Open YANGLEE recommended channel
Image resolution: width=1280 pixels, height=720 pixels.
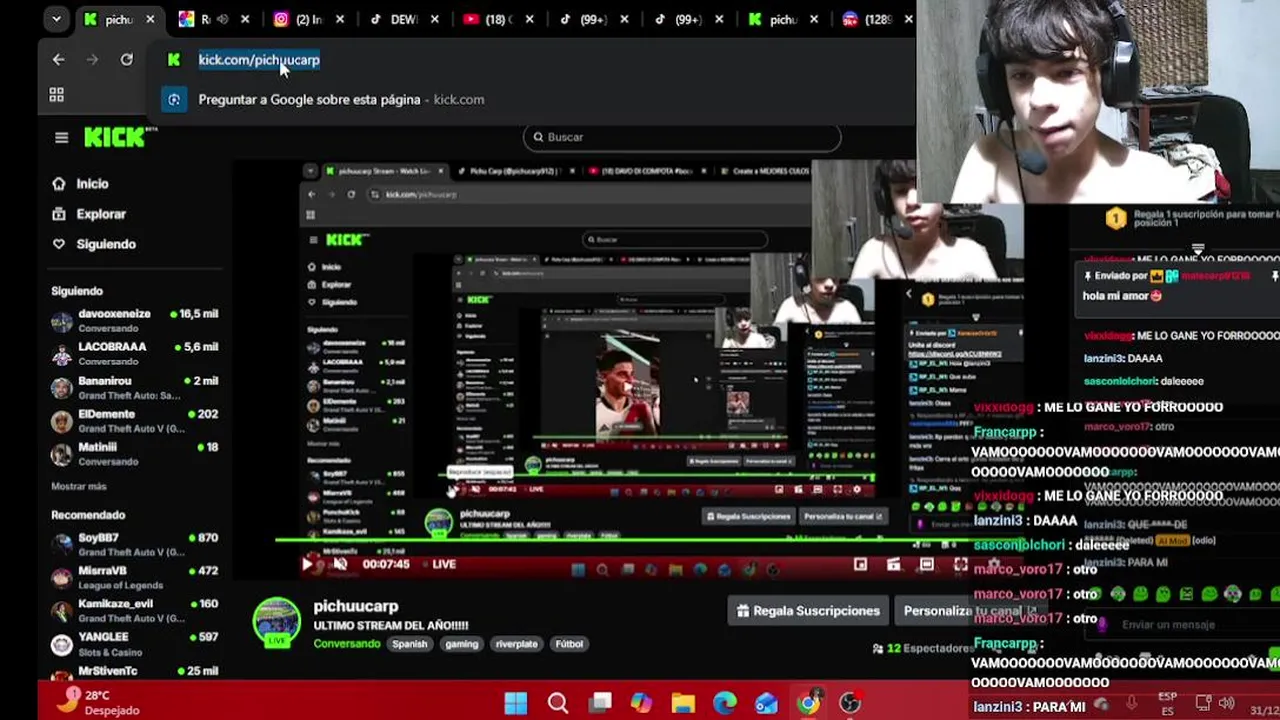pos(134,643)
